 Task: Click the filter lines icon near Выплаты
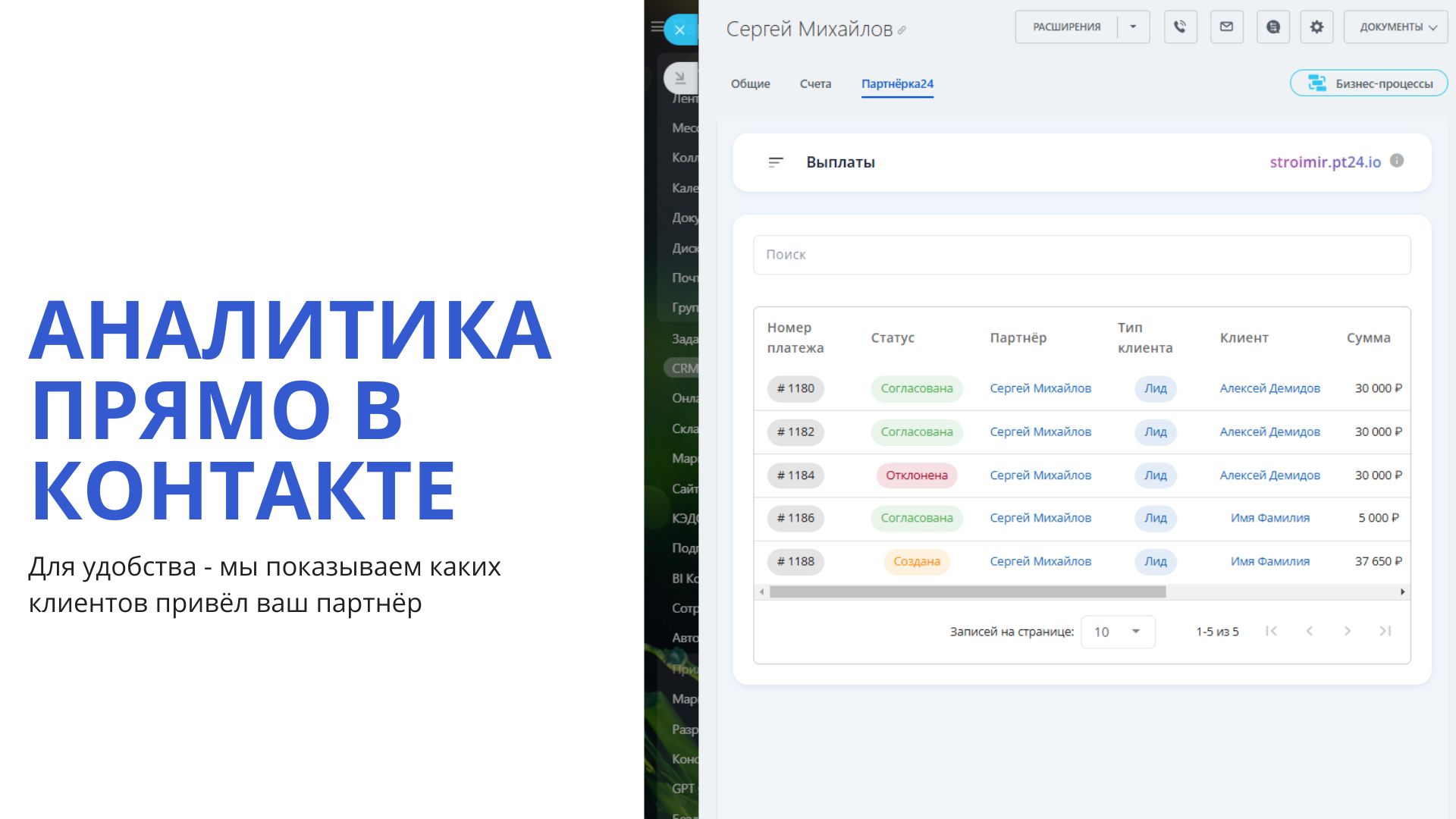coord(775,162)
